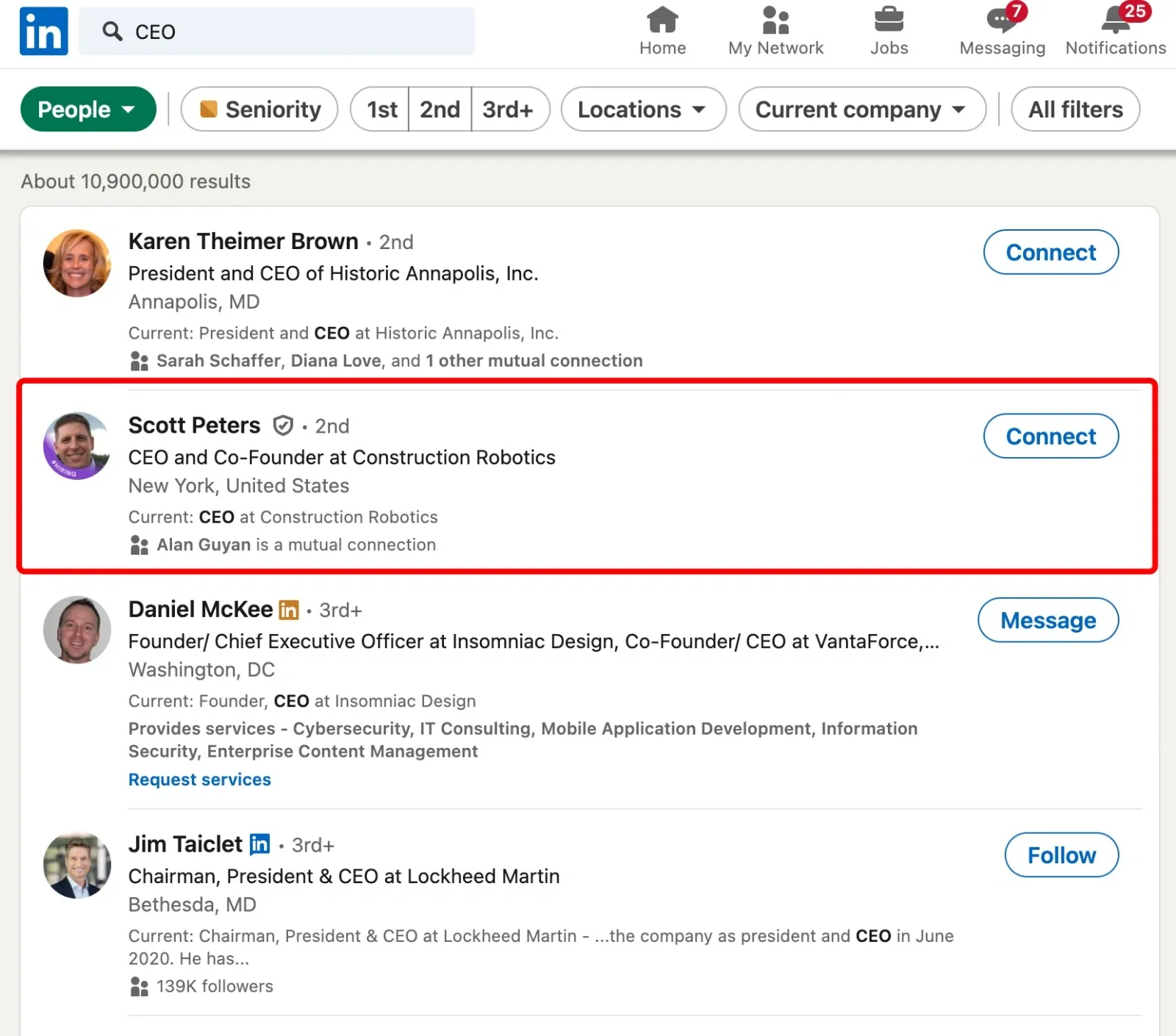Click Scott Peters' verification shield icon
This screenshot has height=1036, width=1176.
(283, 425)
